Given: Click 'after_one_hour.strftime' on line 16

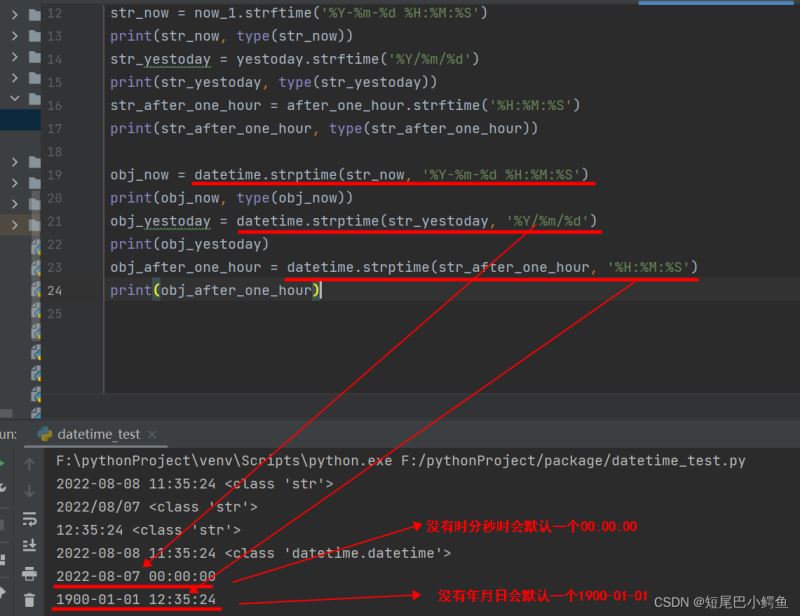Looking at the screenshot, I should coord(383,106).
